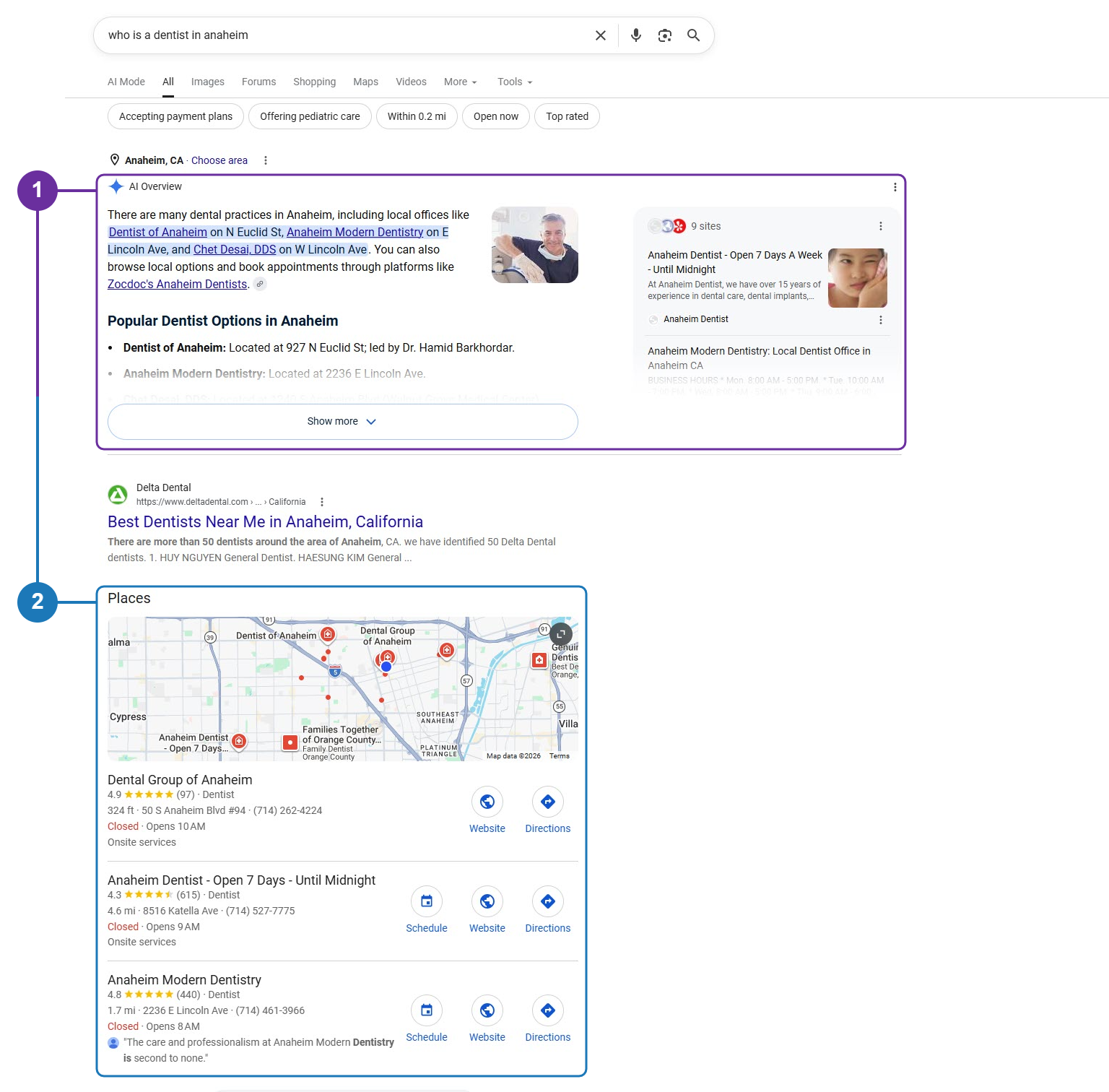Open search by image camera icon

pos(665,35)
